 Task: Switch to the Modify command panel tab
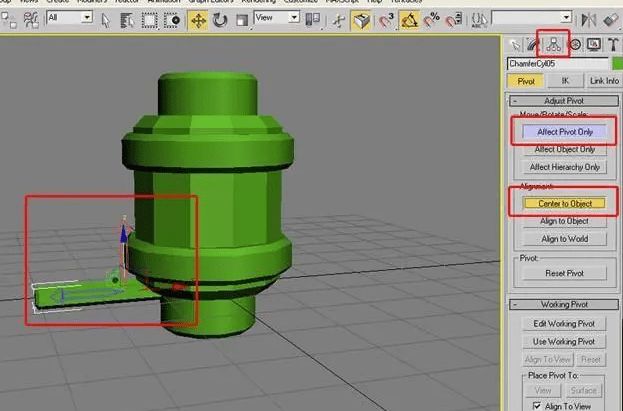click(533, 45)
